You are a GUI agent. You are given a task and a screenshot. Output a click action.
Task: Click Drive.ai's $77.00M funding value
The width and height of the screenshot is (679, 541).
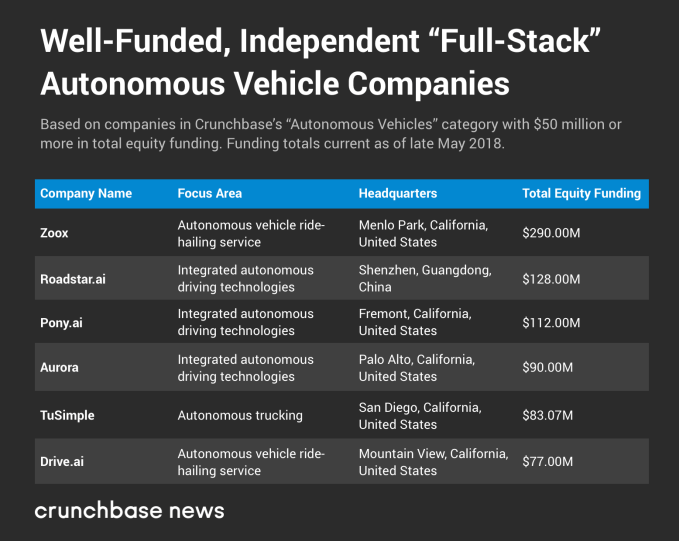548,462
